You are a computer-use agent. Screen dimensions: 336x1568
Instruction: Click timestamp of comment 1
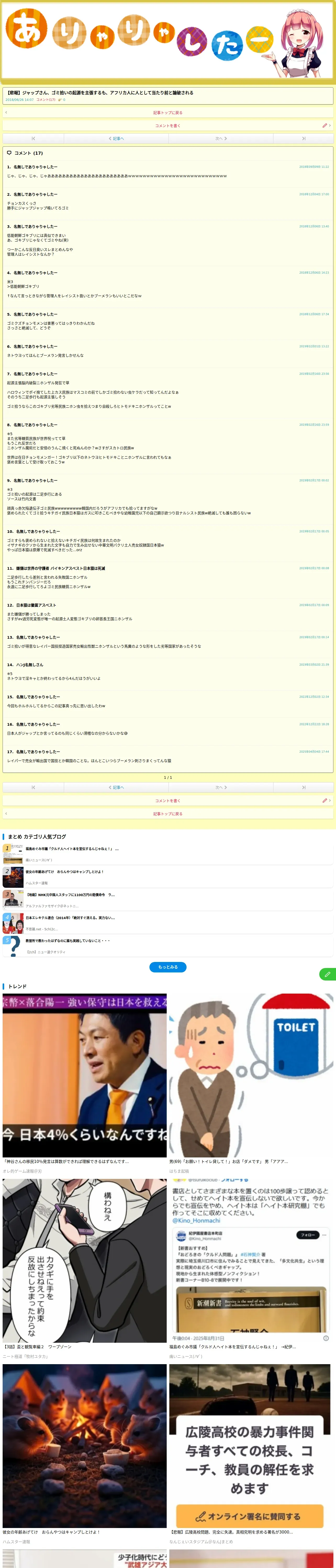(x=314, y=167)
